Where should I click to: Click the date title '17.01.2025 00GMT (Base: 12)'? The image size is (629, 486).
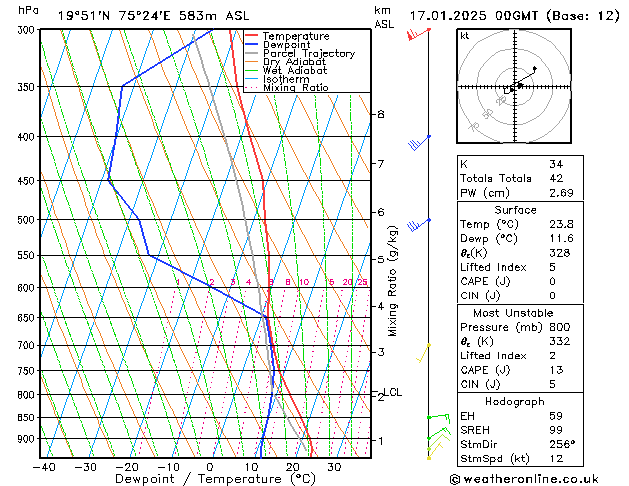click(x=514, y=16)
